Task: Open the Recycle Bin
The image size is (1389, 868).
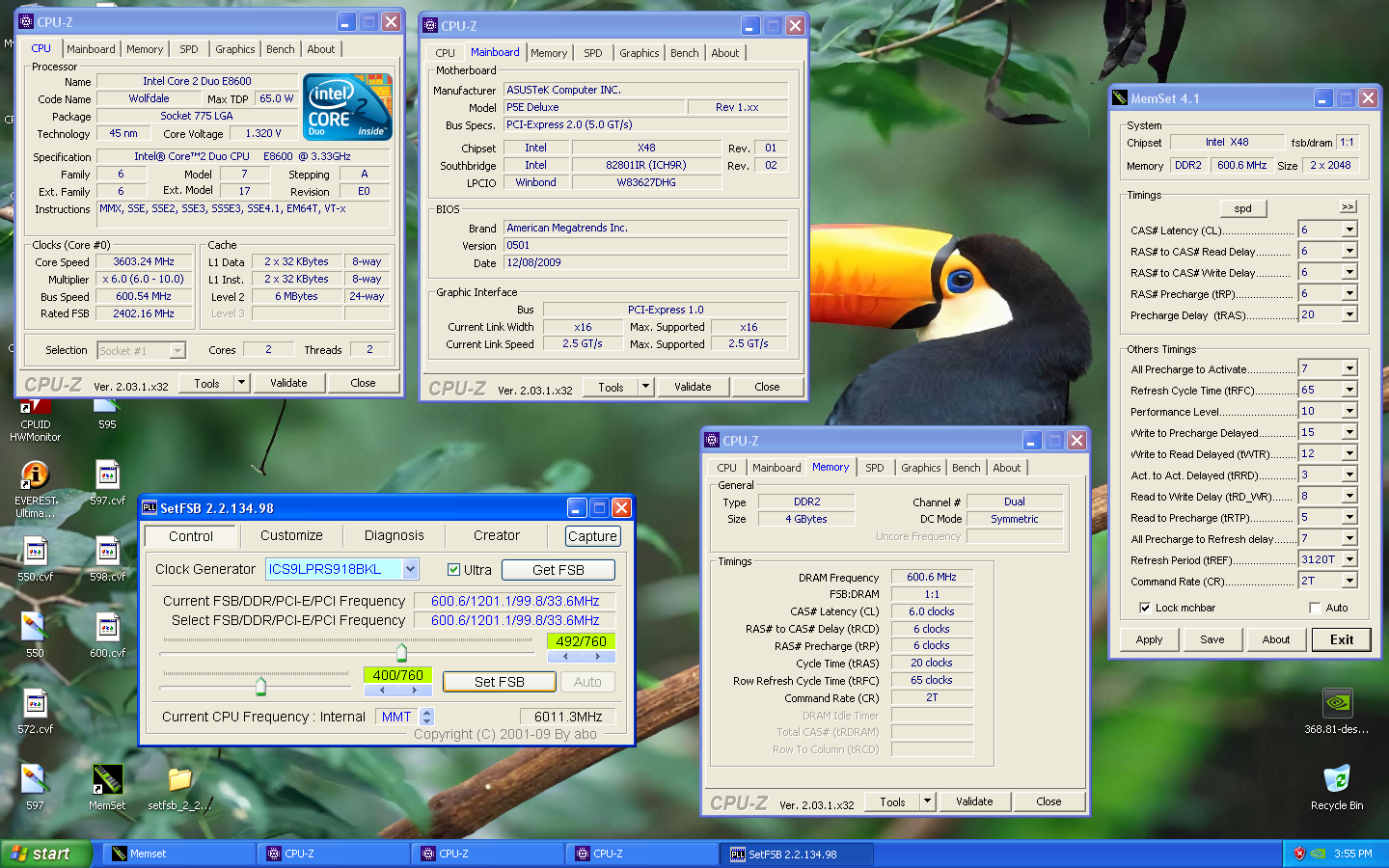Action: 1337,787
